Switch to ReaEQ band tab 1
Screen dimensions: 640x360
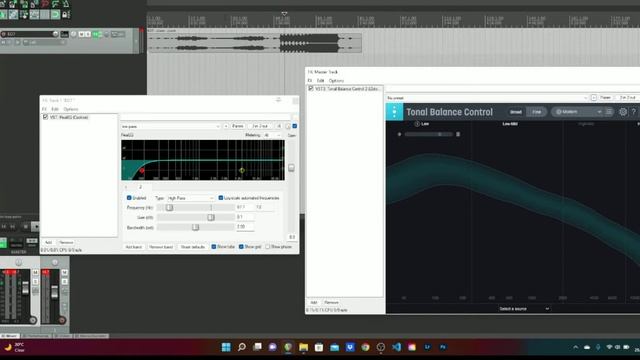click(126, 187)
